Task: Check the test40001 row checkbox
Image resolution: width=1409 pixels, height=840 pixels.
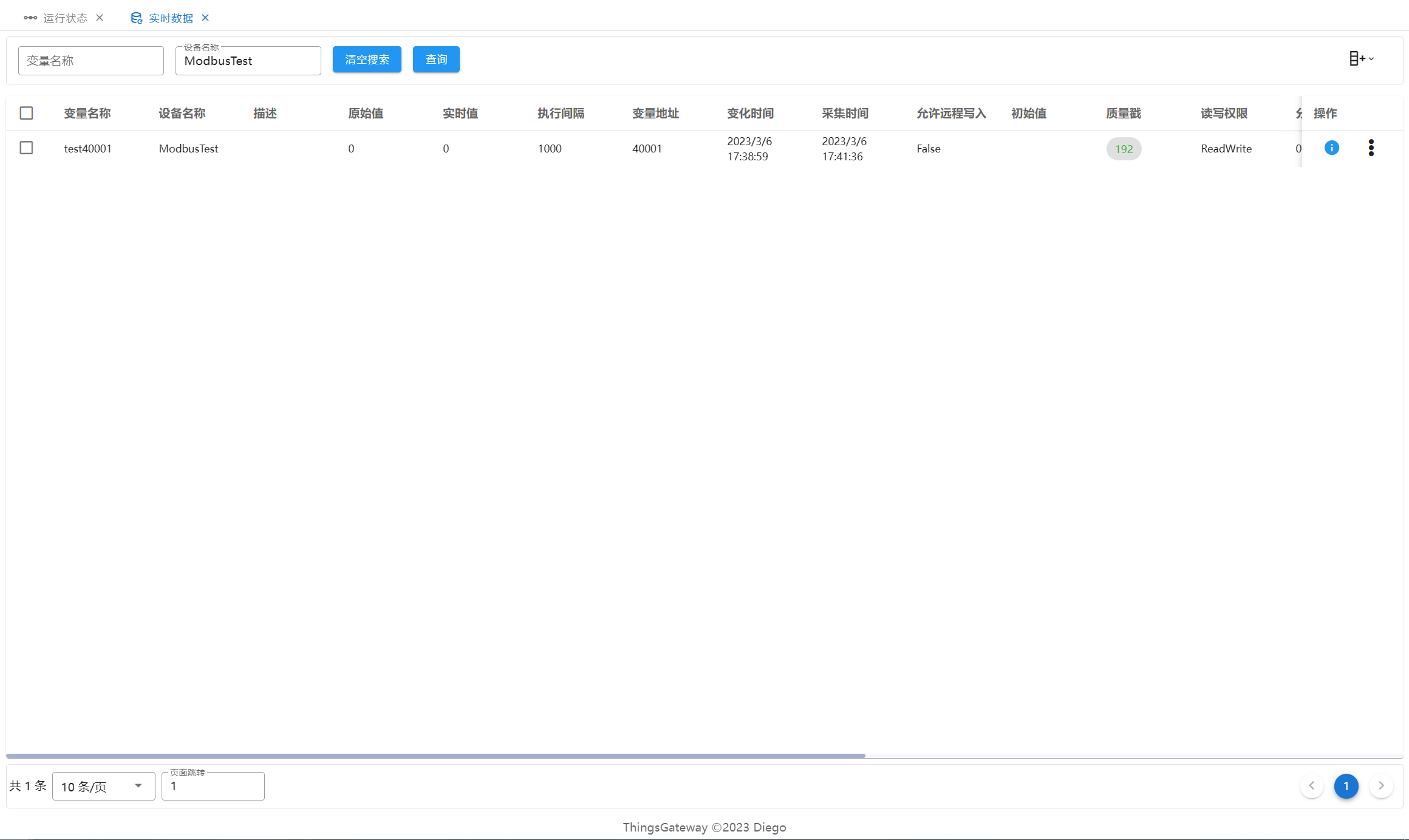Action: [26, 148]
